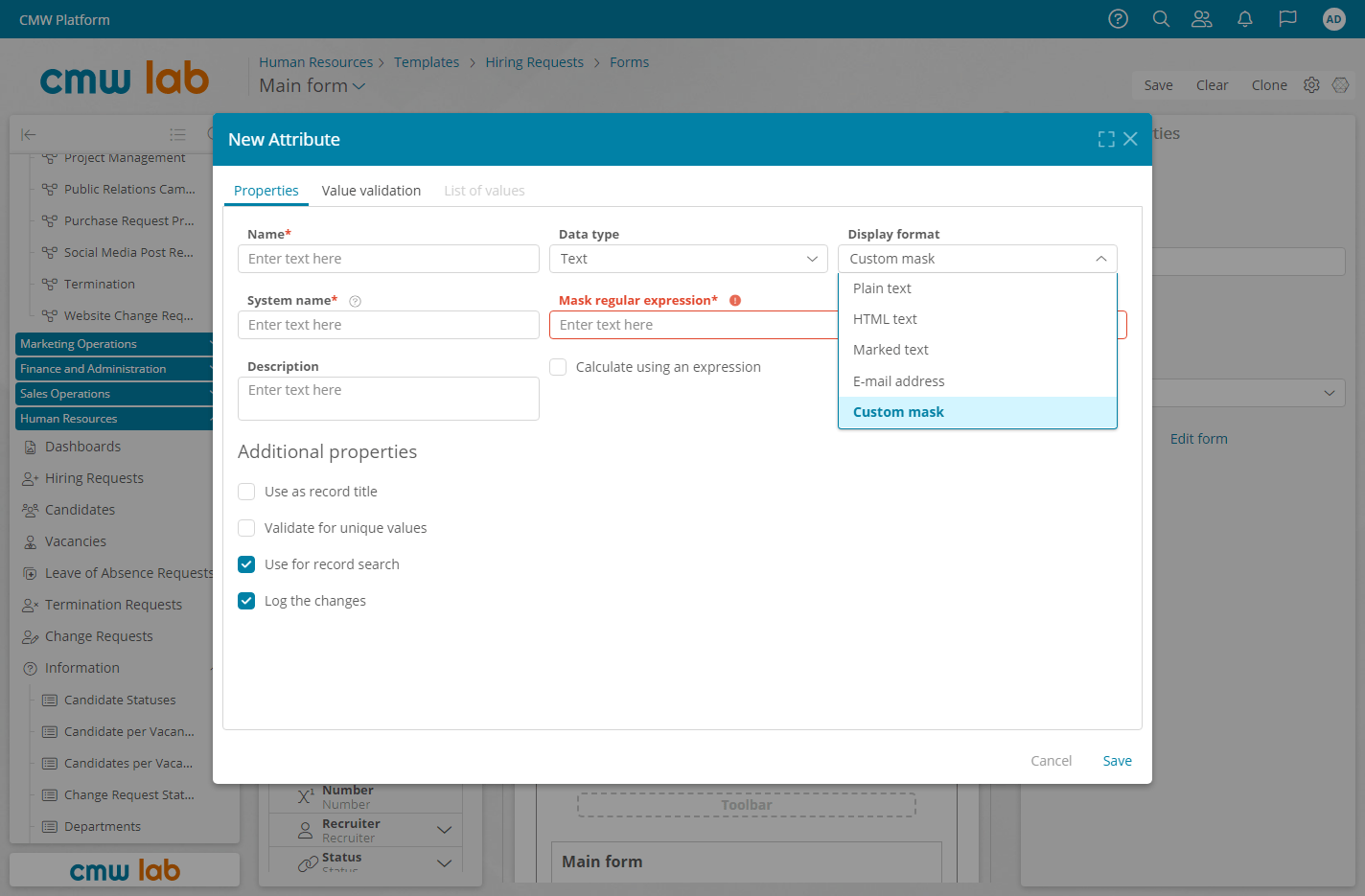The height and width of the screenshot is (896, 1365).
Task: Expand the New Attribute dialog fullscreen
Action: click(x=1106, y=139)
